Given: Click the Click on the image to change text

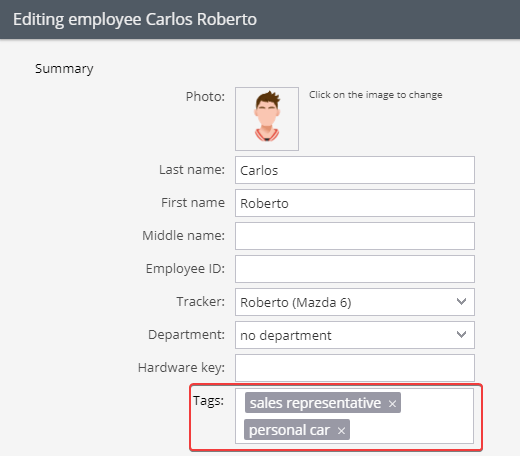Looking at the screenshot, I should pyautogui.click(x=376, y=95).
